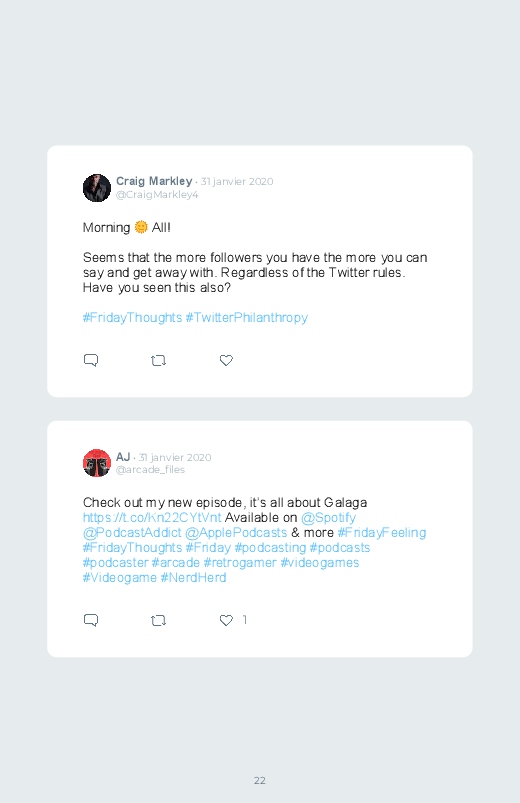Open the #FridayFeeling hashtag
Screen dimensions: 520x803
[382, 533]
